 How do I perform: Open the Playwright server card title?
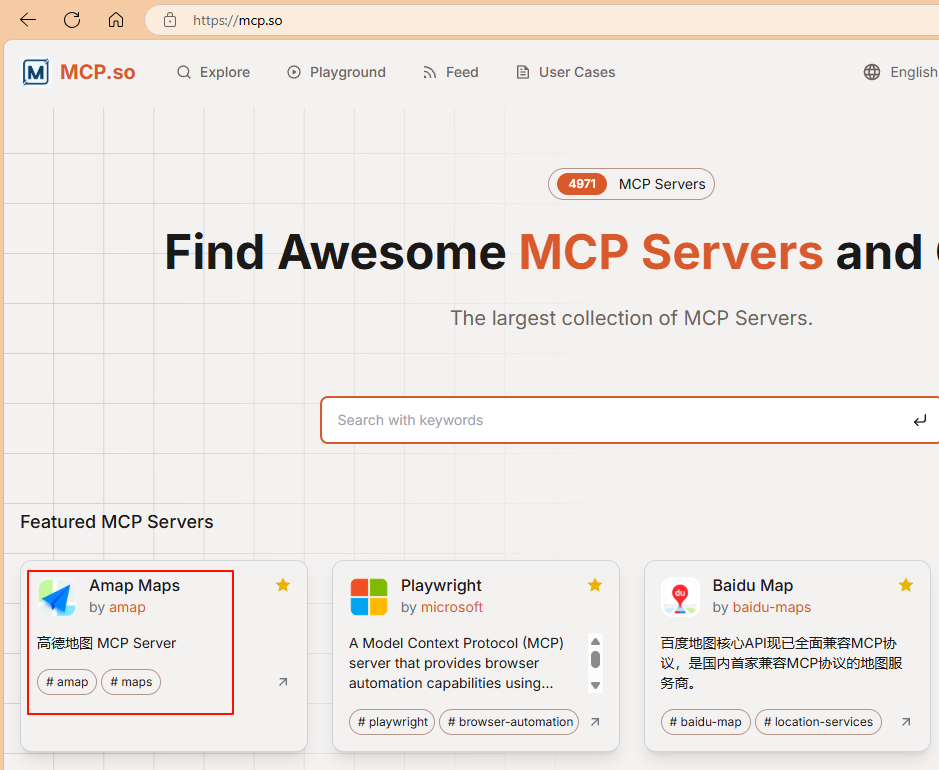click(441, 586)
